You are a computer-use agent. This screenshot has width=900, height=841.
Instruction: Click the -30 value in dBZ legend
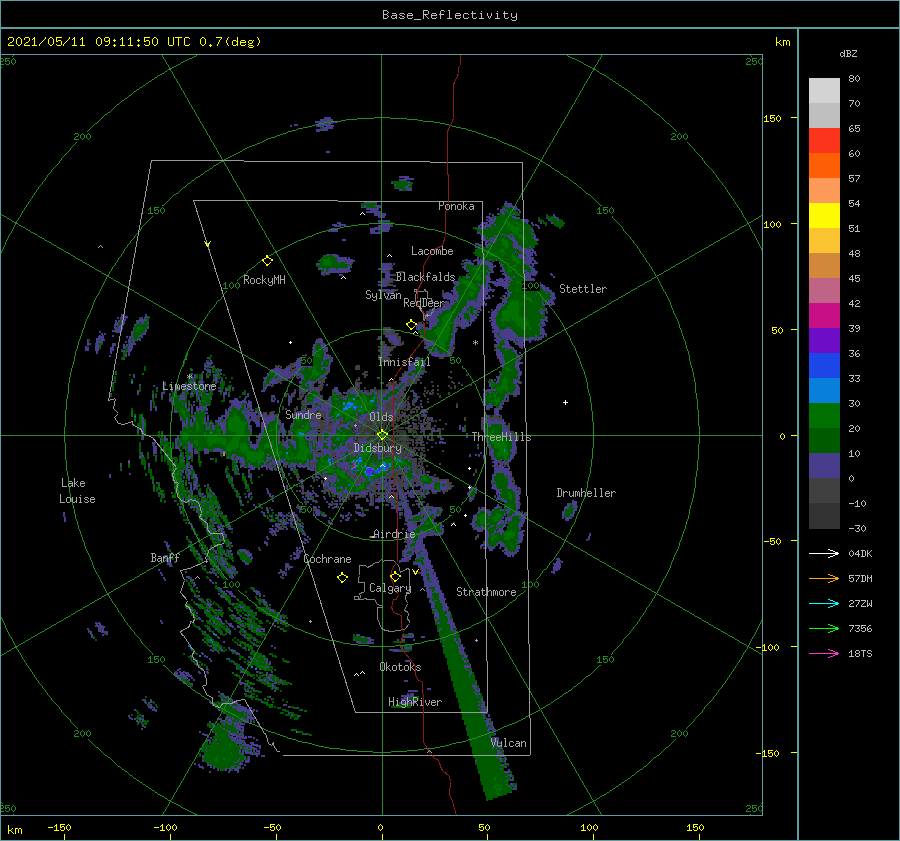coord(857,529)
